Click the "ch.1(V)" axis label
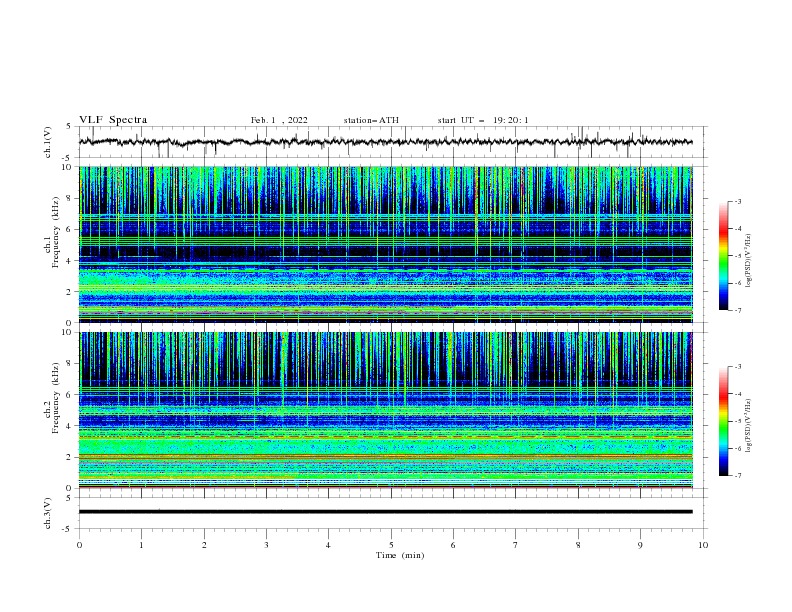792x612 pixels. 48,142
